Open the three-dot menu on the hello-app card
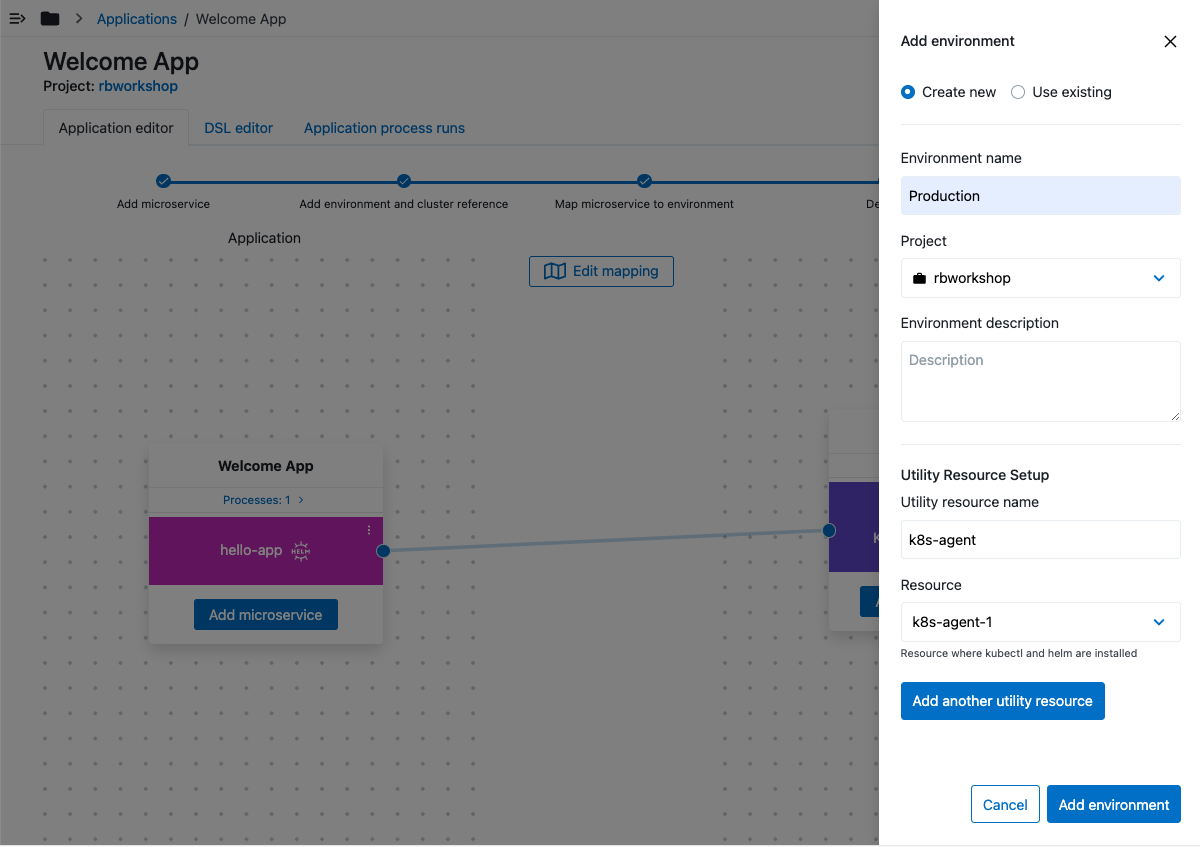This screenshot has width=1200, height=847. [368, 529]
